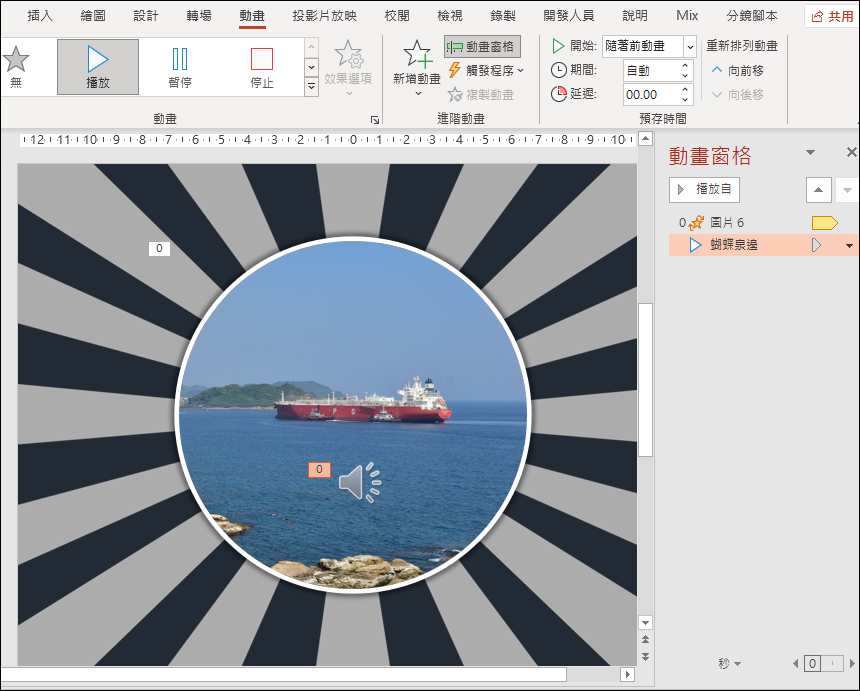
Task: Open the 開發人員 tab
Action: 569,16
